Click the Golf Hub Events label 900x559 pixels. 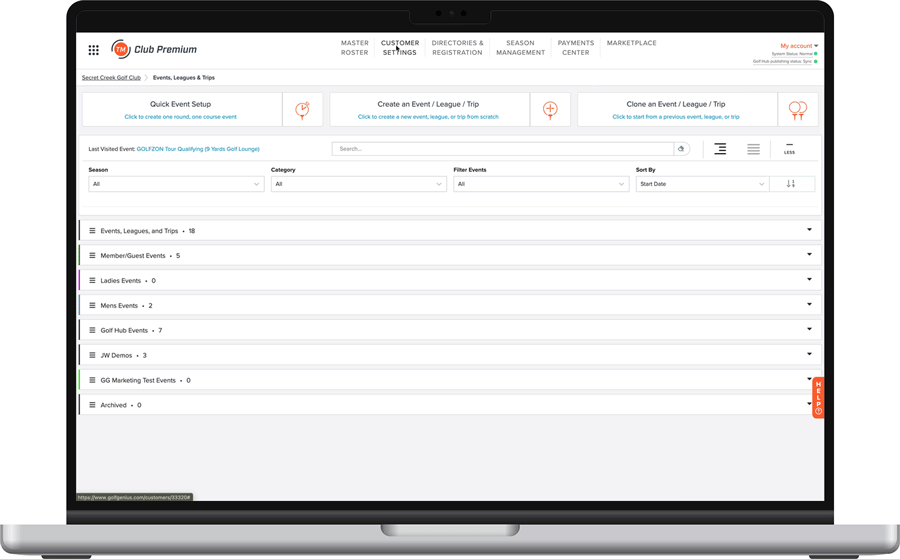pyautogui.click(x=125, y=330)
